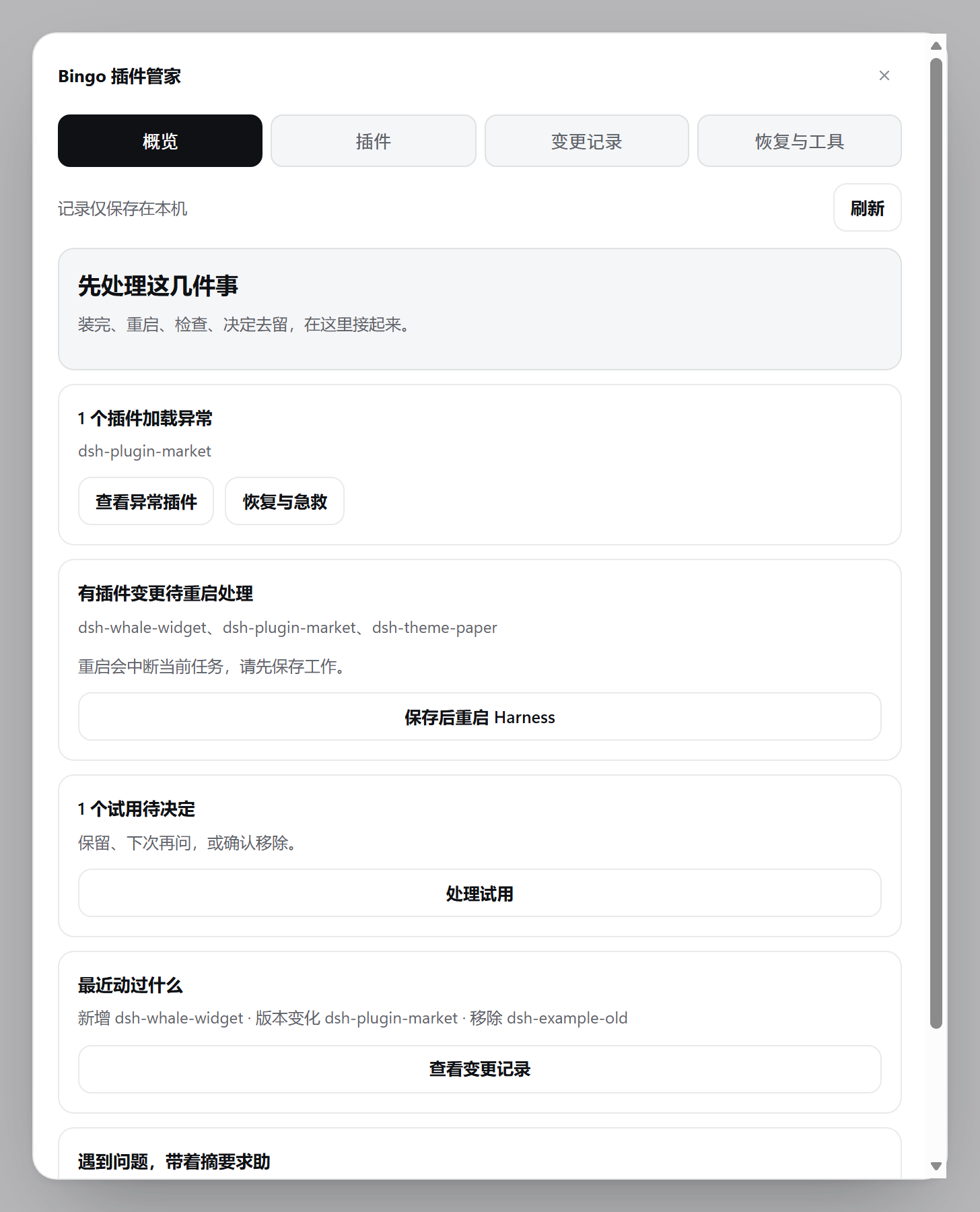The height and width of the screenshot is (1212, 980).
Task: Click 查看异常插件 button
Action: coord(146,501)
